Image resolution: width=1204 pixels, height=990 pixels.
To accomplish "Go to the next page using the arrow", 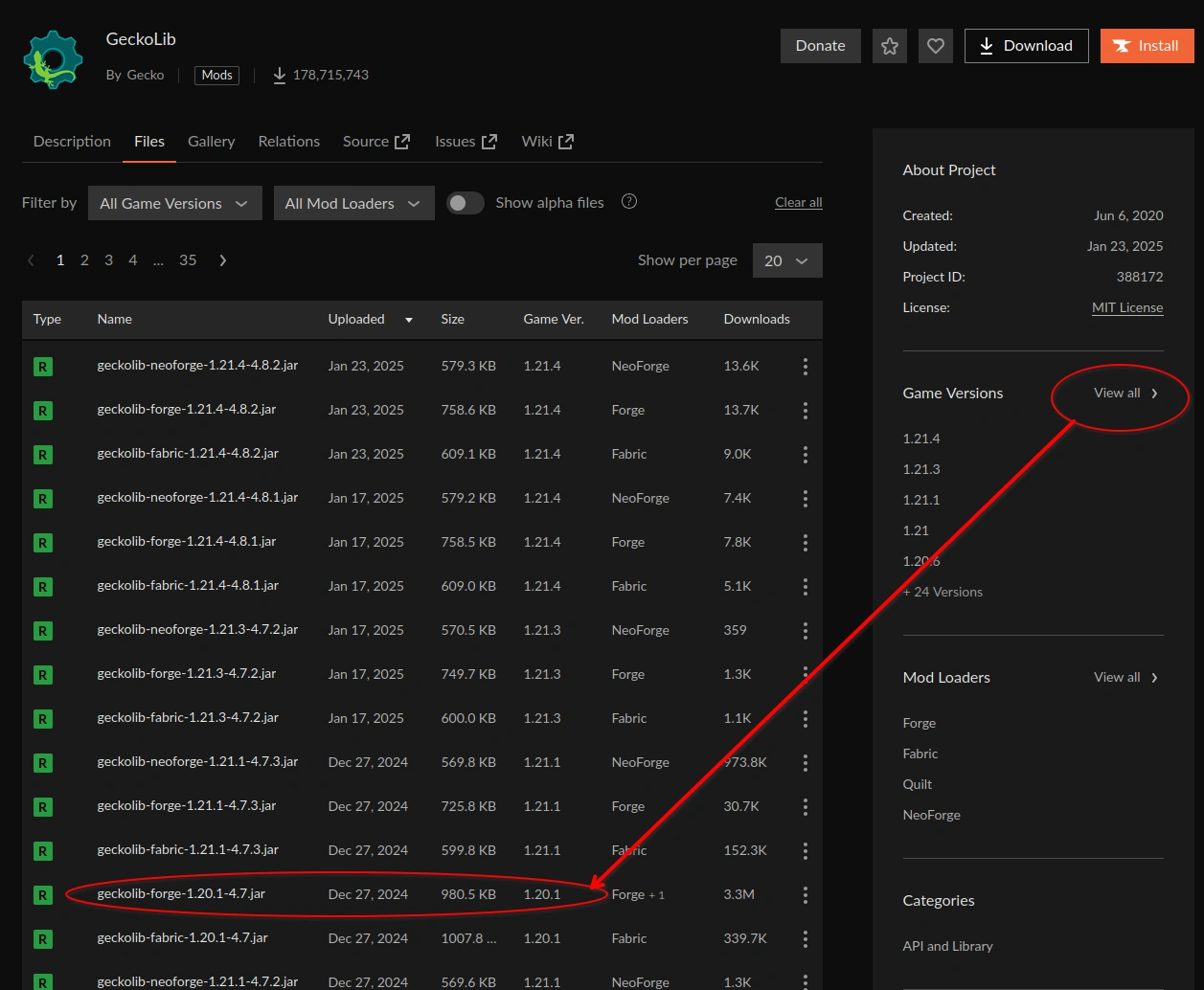I will (223, 260).
